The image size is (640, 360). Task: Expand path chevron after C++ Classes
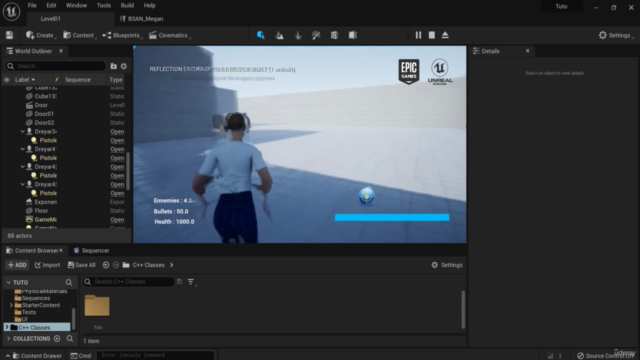coord(171,265)
